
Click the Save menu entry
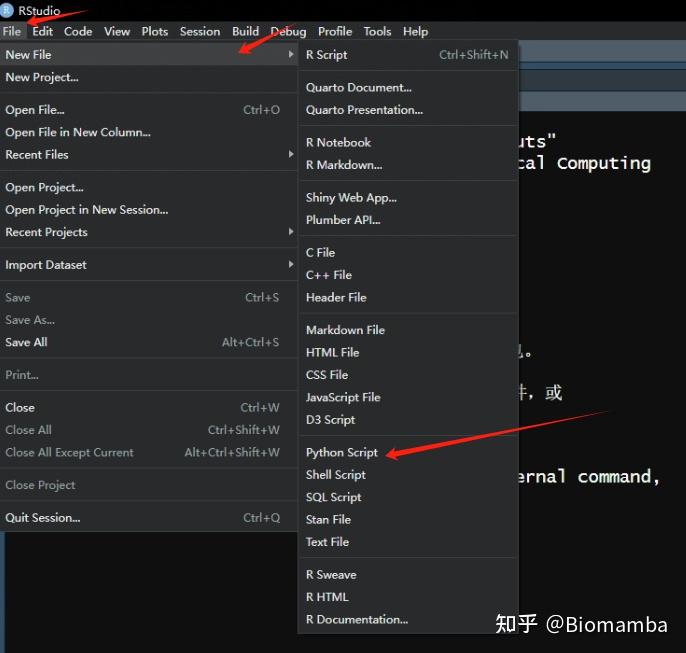149,298
